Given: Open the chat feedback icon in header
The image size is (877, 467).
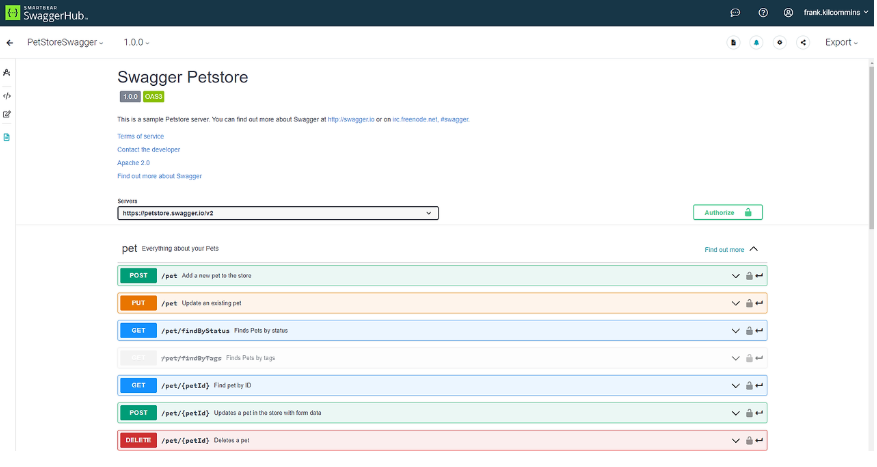Looking at the screenshot, I should click(735, 12).
